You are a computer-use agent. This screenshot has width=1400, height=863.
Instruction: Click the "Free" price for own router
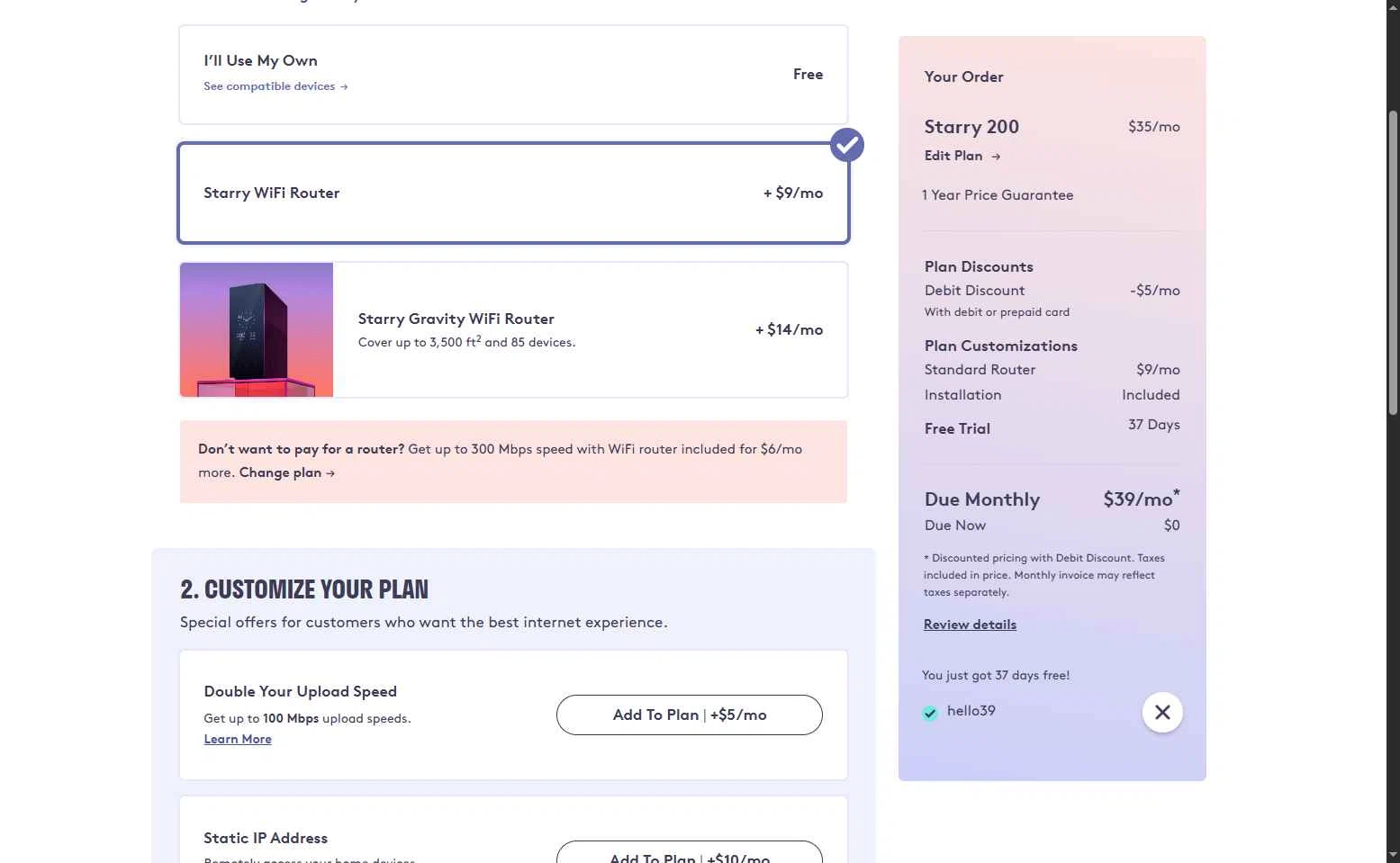tap(808, 75)
